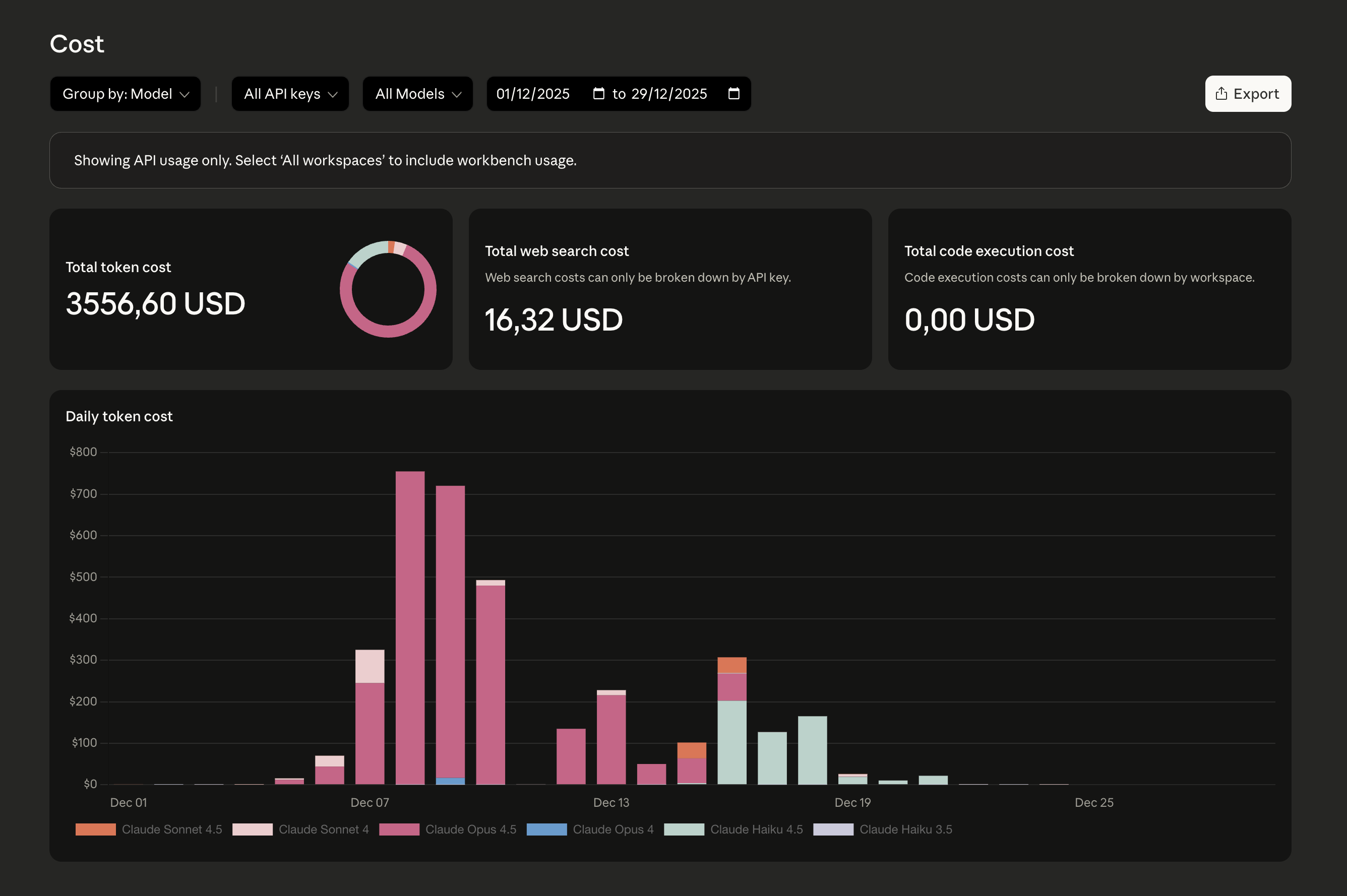Image resolution: width=1347 pixels, height=896 pixels.
Task: Click the start date 01/12/2025 field
Action: 533,94
